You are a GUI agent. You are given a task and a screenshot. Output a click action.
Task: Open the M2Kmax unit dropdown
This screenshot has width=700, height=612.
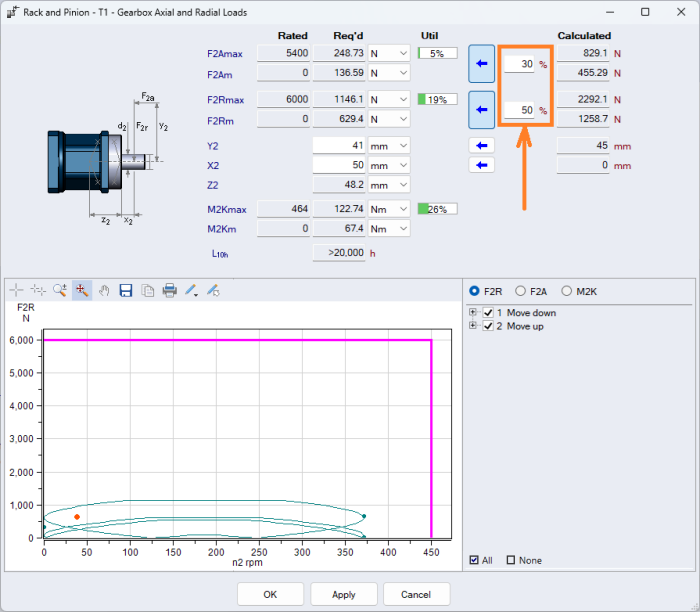click(x=390, y=209)
